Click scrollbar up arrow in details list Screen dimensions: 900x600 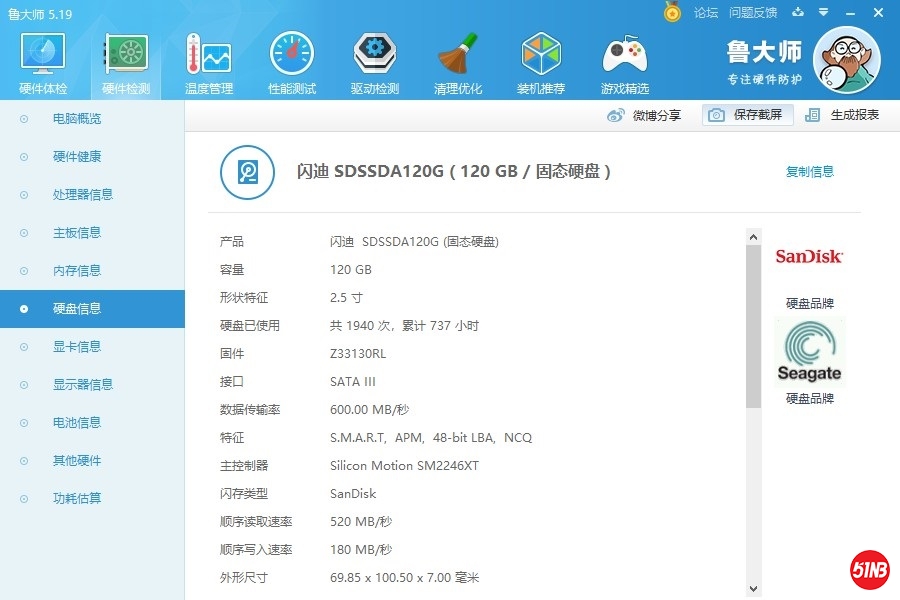tap(754, 237)
